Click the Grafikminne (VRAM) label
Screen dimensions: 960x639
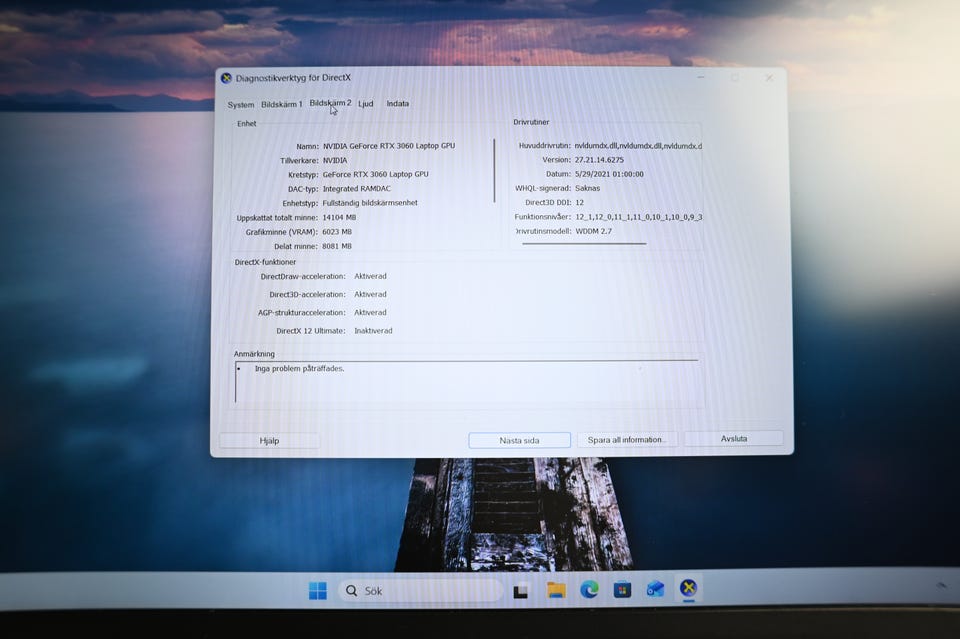point(282,232)
